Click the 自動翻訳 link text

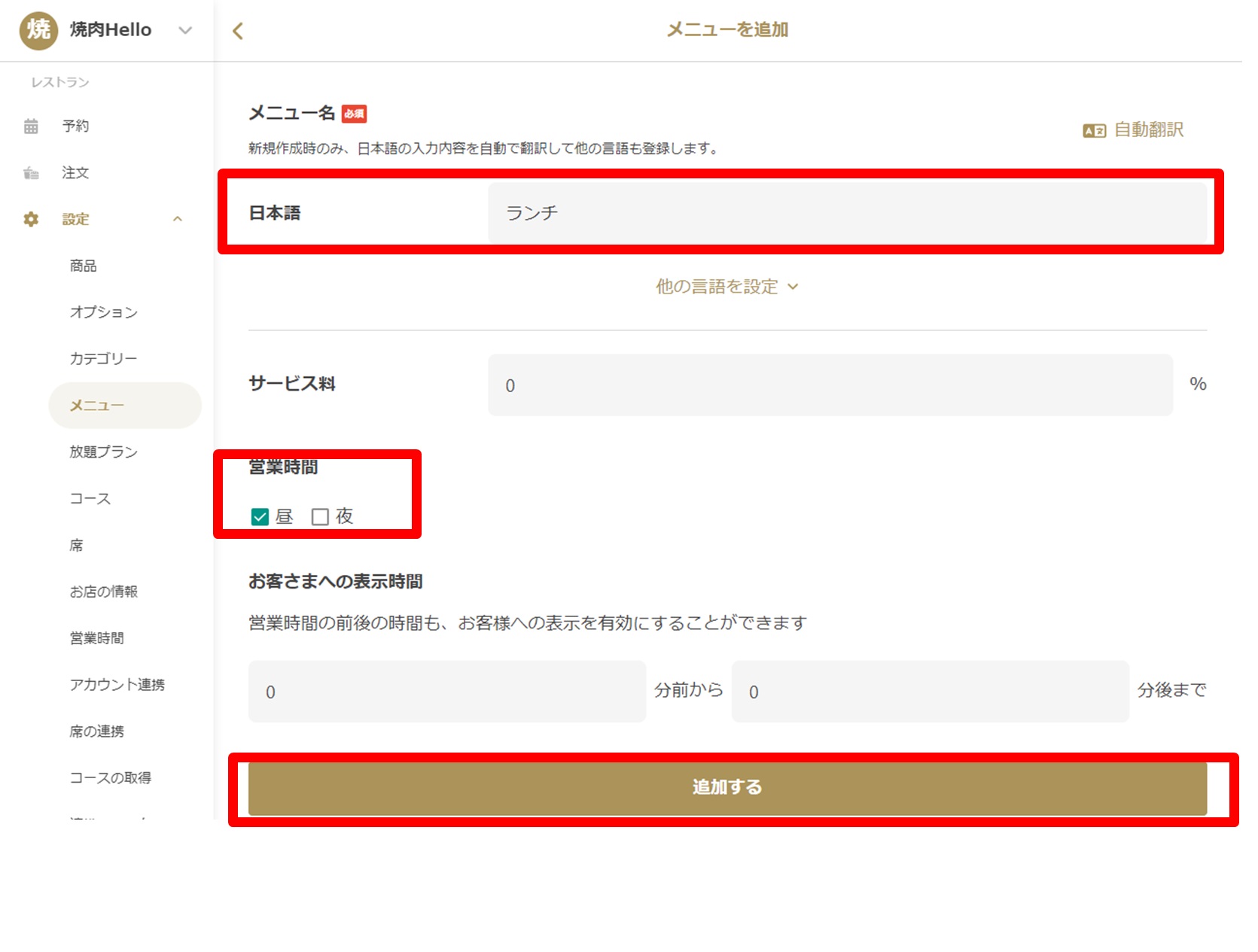[1148, 130]
